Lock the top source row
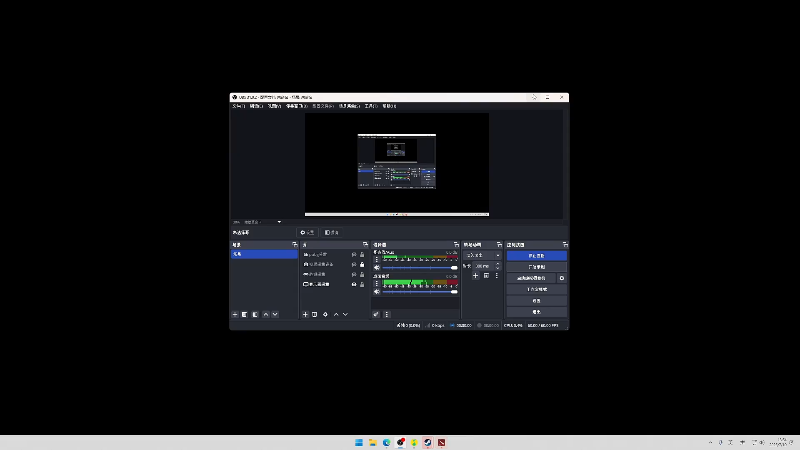Viewport: 800px width, 450px height. pos(362,255)
